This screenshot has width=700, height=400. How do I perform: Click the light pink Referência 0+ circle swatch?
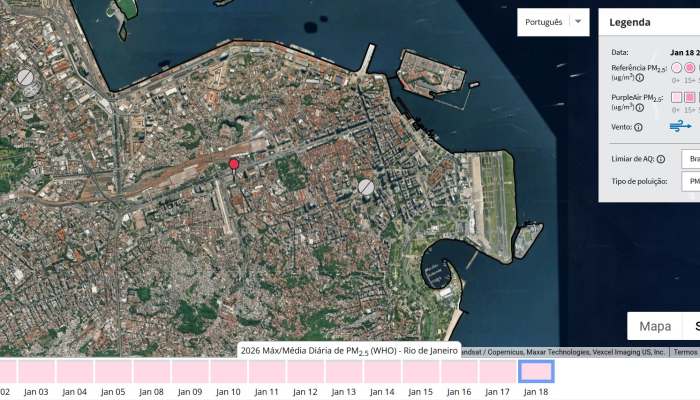pos(677,67)
